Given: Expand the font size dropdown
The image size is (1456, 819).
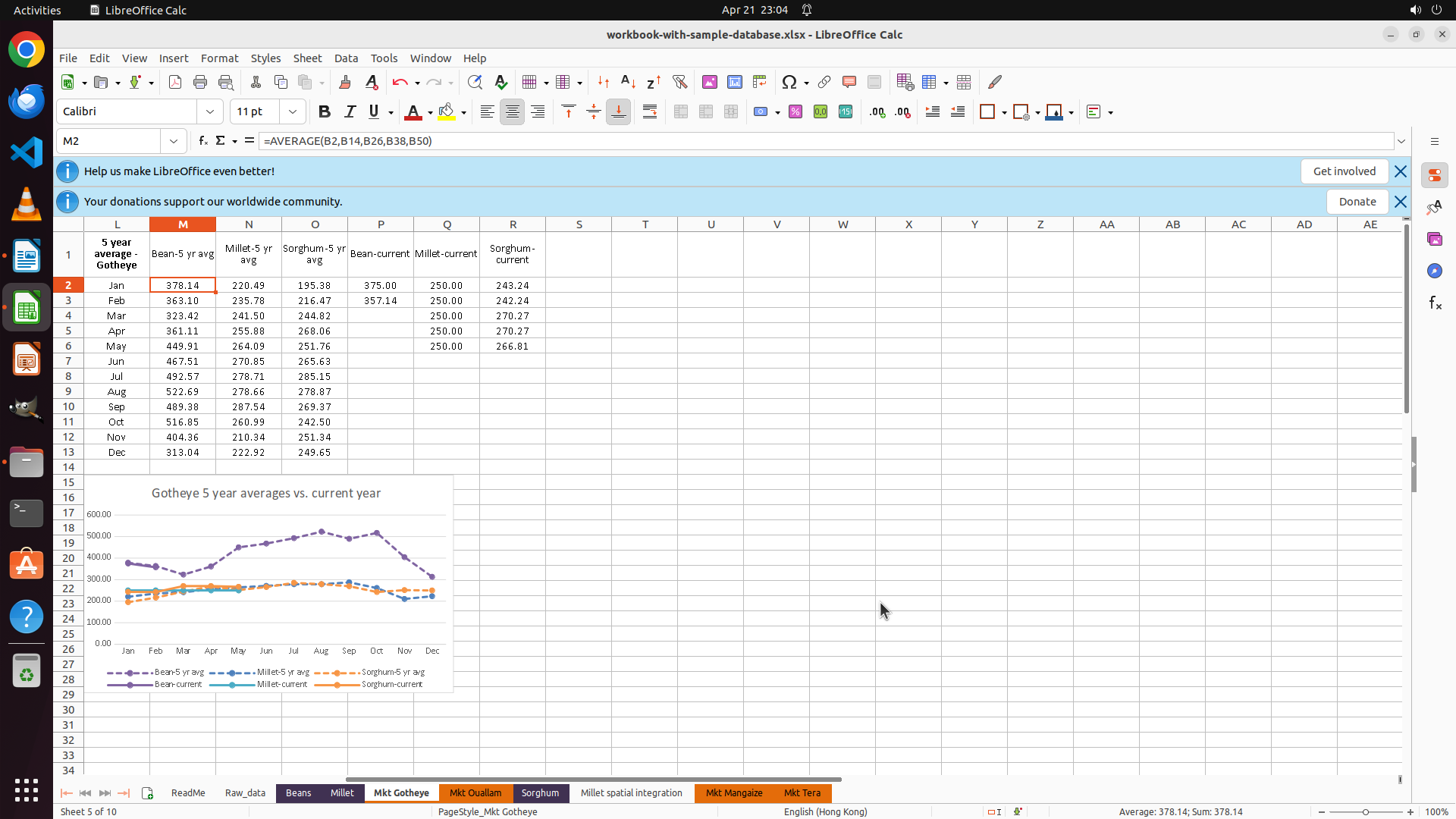Looking at the screenshot, I should coord(293,111).
